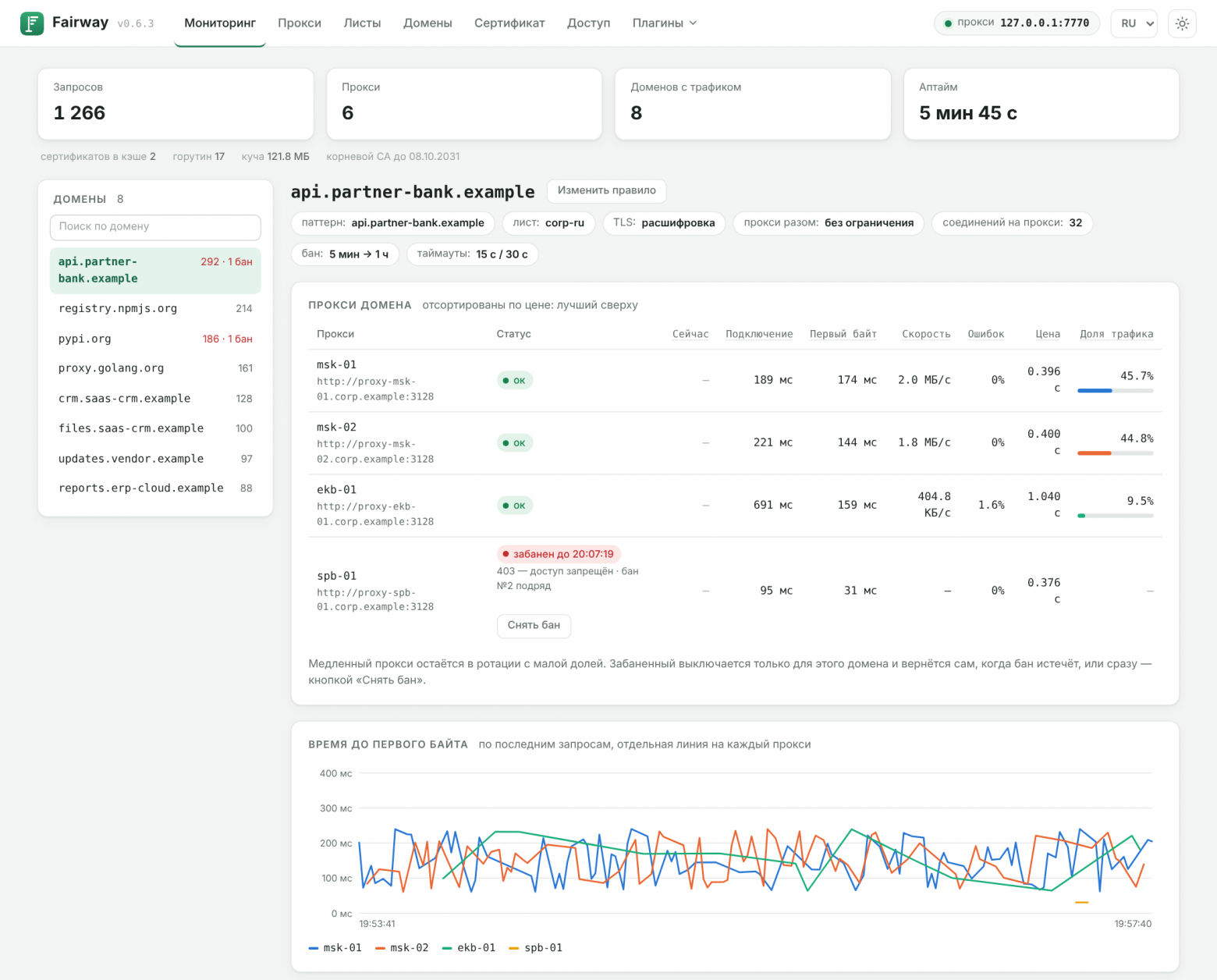Click the Цена column header

1048,334
